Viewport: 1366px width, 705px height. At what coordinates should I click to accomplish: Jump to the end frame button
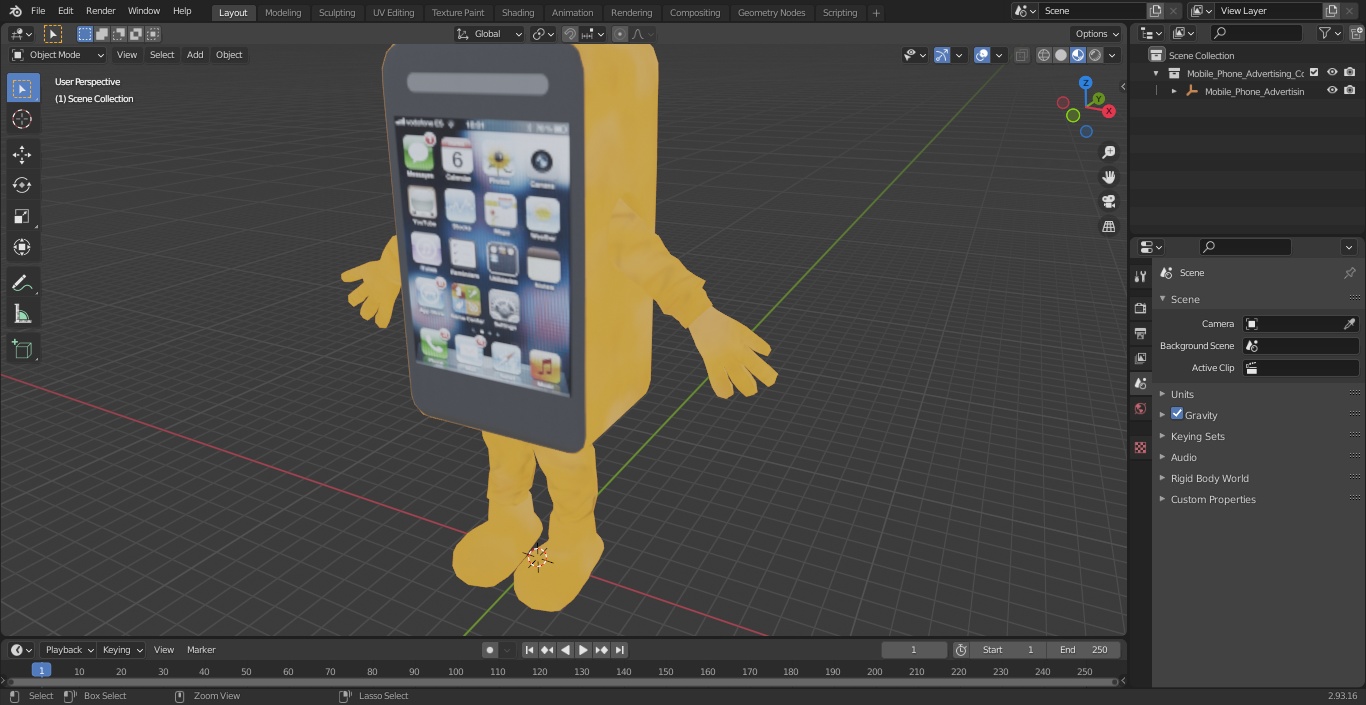point(620,650)
